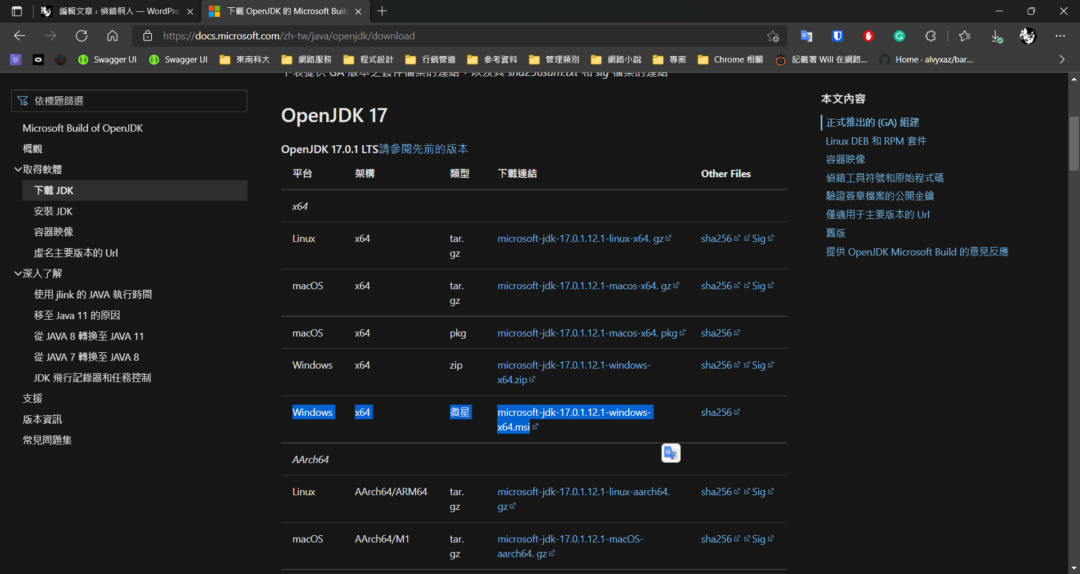Download microsoft-jdk-17.0.1.12.1-windows-x64.zip
1080x574 pixels.
[574, 372]
